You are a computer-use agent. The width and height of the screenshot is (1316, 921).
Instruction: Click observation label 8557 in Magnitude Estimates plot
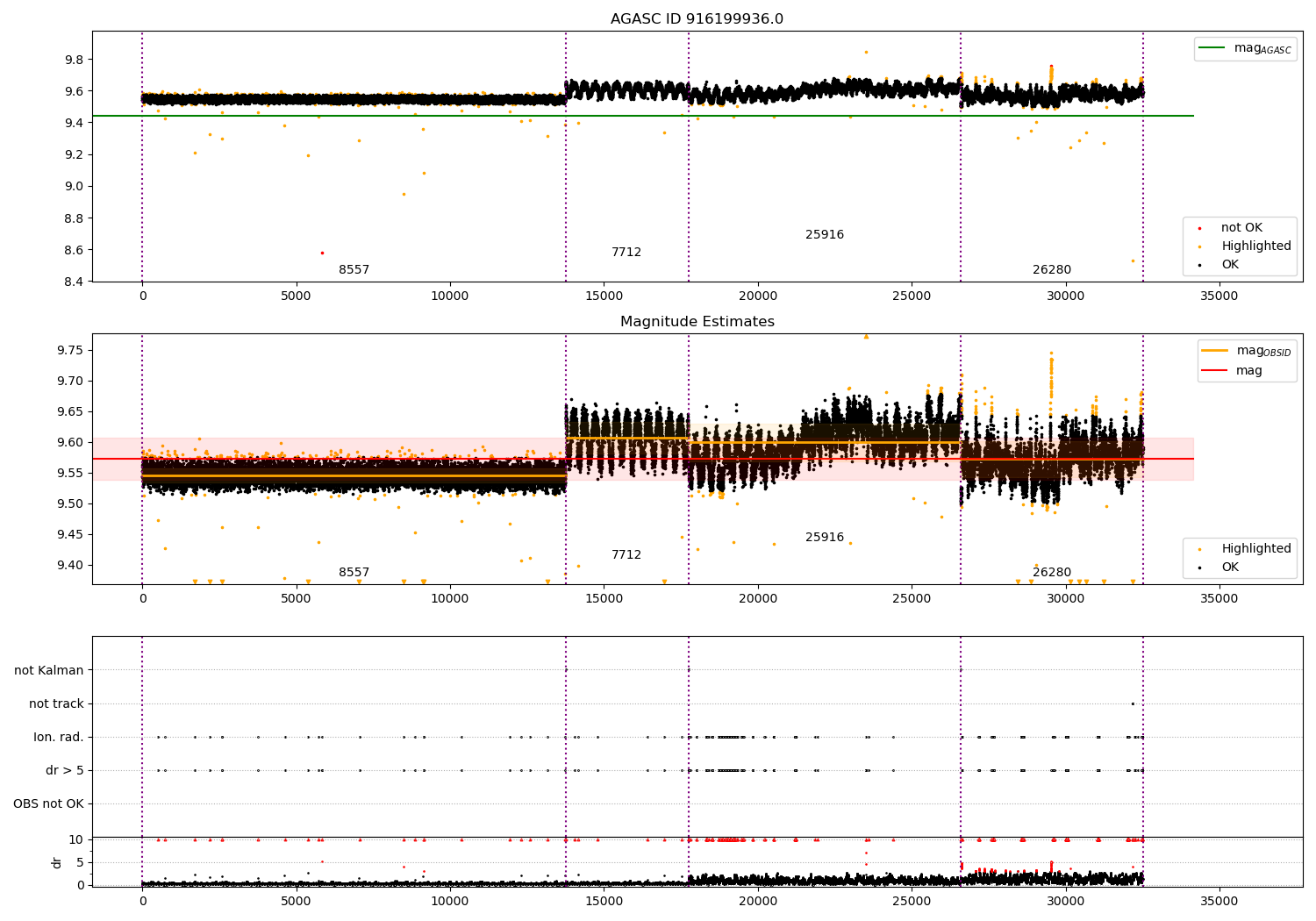pyautogui.click(x=354, y=573)
